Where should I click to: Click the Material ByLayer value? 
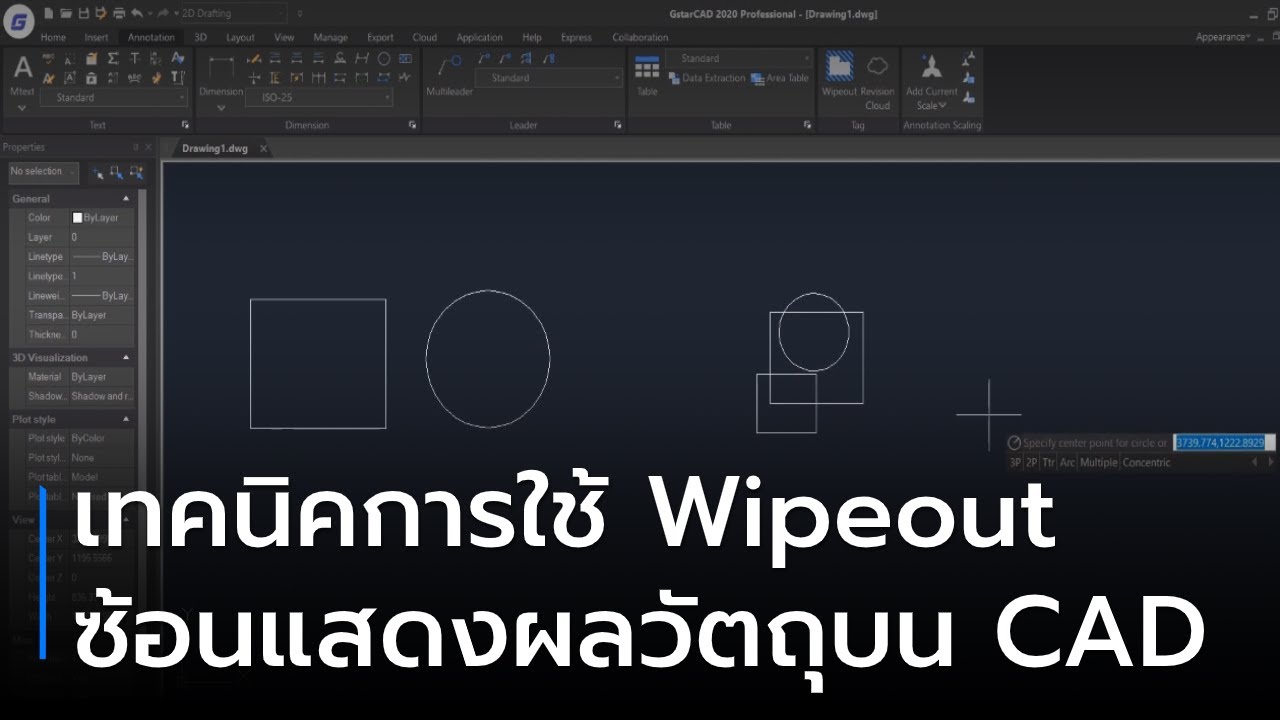(x=102, y=377)
